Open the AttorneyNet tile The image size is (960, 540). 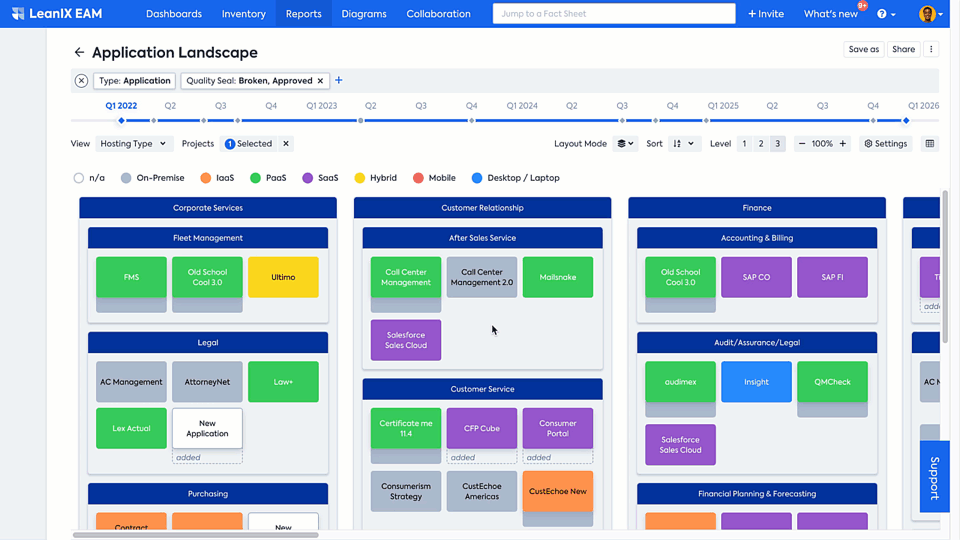[208, 382]
